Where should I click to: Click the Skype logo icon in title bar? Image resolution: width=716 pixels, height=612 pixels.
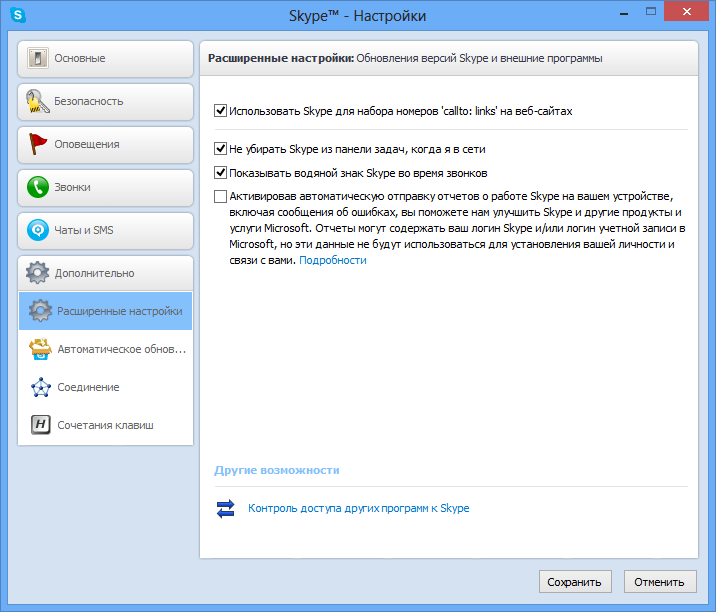[18, 15]
